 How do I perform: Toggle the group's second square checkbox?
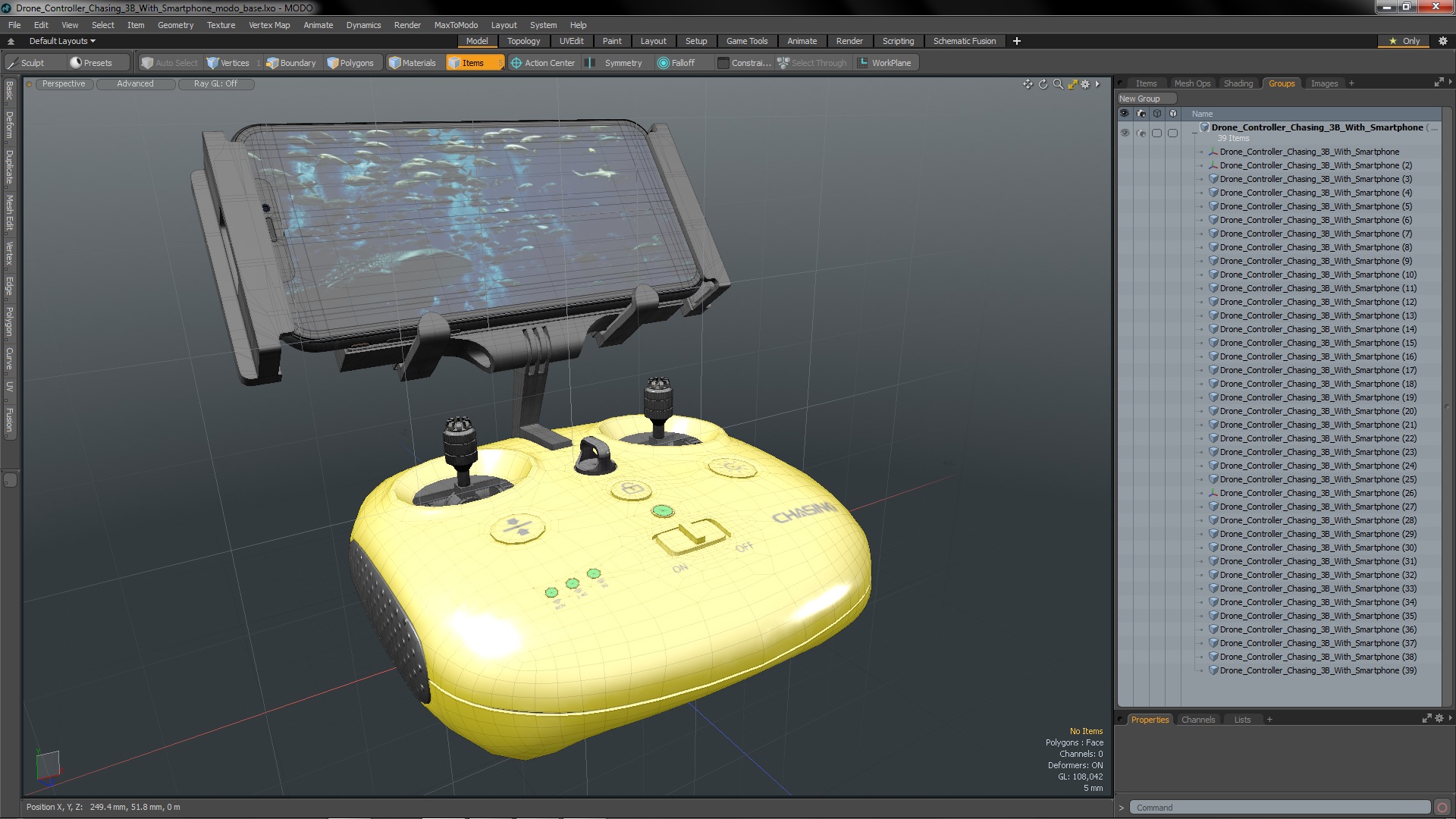point(1173,133)
